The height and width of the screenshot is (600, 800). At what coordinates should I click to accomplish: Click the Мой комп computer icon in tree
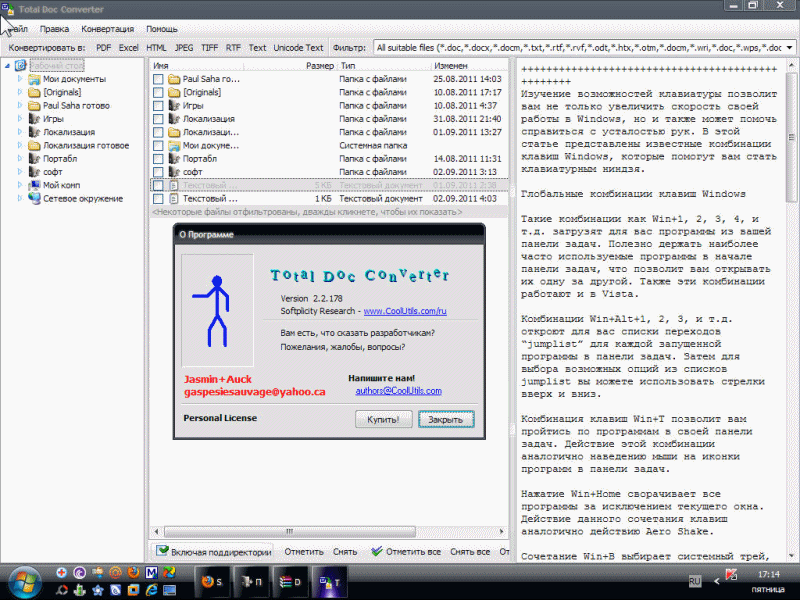[34, 185]
